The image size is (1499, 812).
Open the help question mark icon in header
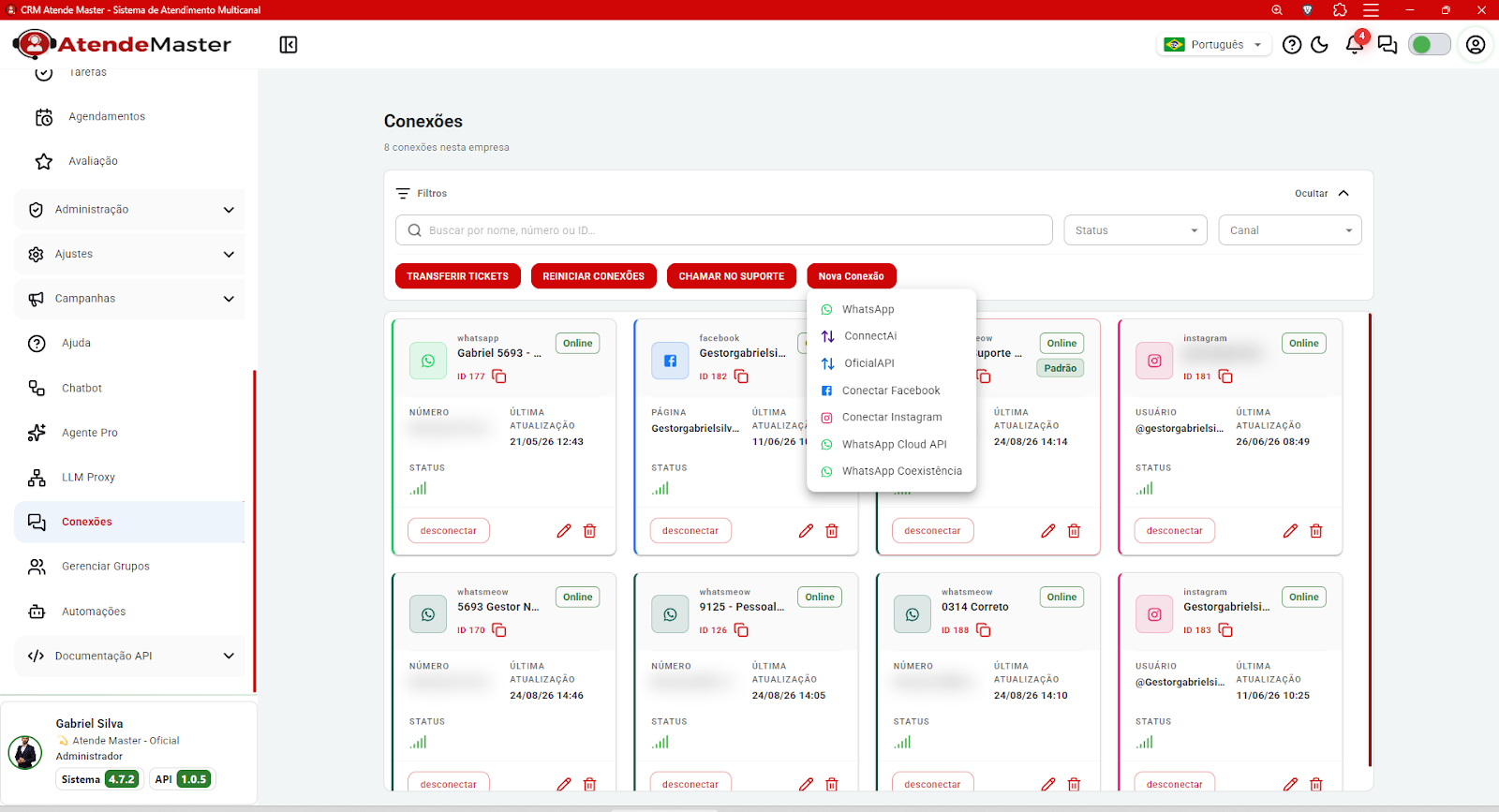[x=1292, y=45]
